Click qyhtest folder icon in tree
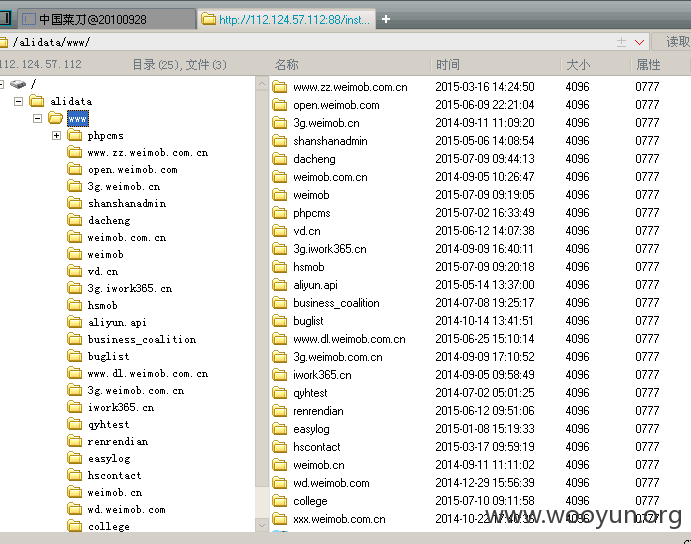691x544 pixels. coord(74,424)
